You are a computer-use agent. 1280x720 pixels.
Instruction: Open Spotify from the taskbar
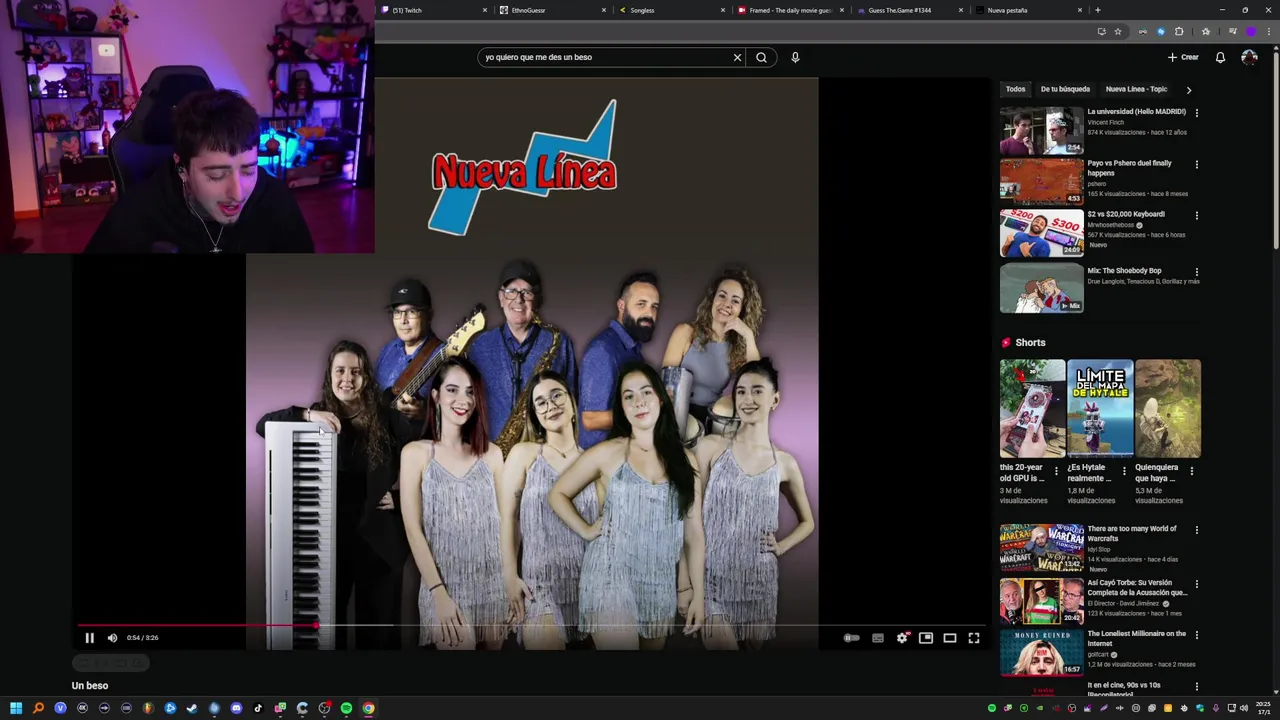(x=346, y=708)
